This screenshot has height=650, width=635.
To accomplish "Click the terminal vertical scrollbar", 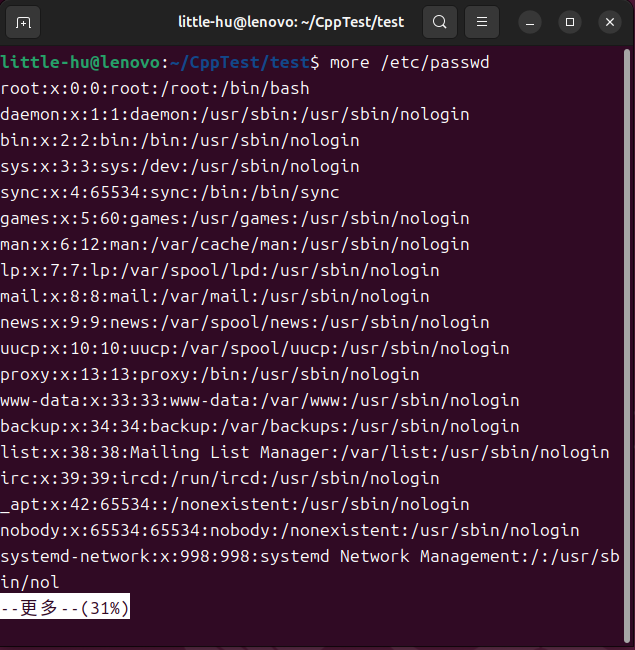I will [627, 346].
